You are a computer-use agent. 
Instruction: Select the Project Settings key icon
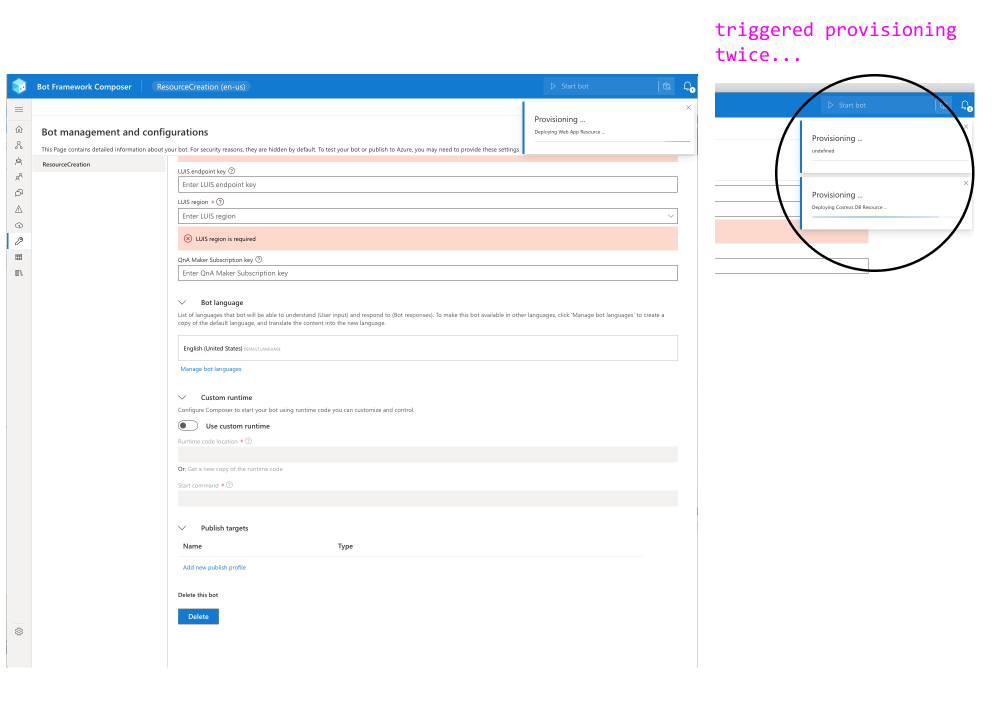point(18,240)
